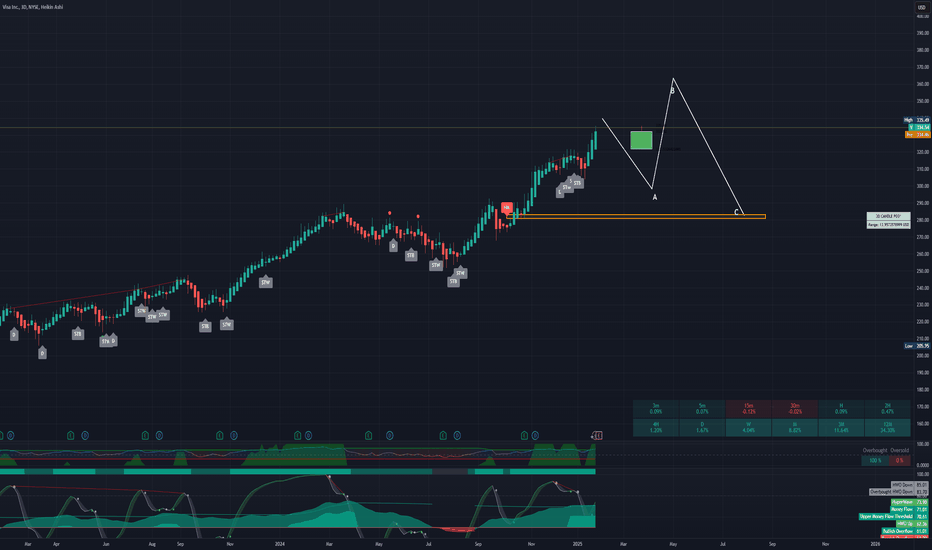The image size is (932, 550).
Task: Click the Oversold 0 % cell
Action: click(x=899, y=460)
